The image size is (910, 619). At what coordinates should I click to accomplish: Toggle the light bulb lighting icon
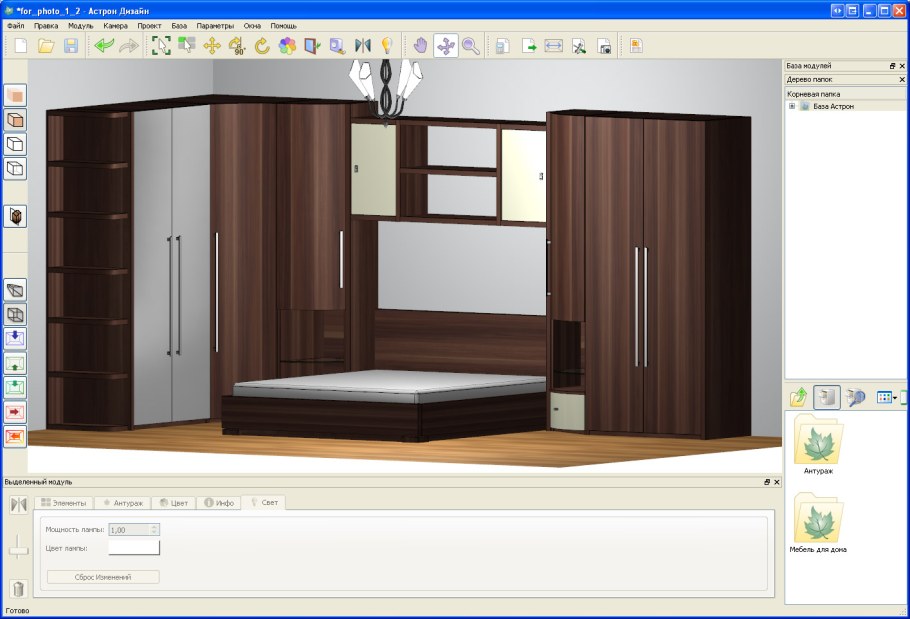pyautogui.click(x=386, y=45)
